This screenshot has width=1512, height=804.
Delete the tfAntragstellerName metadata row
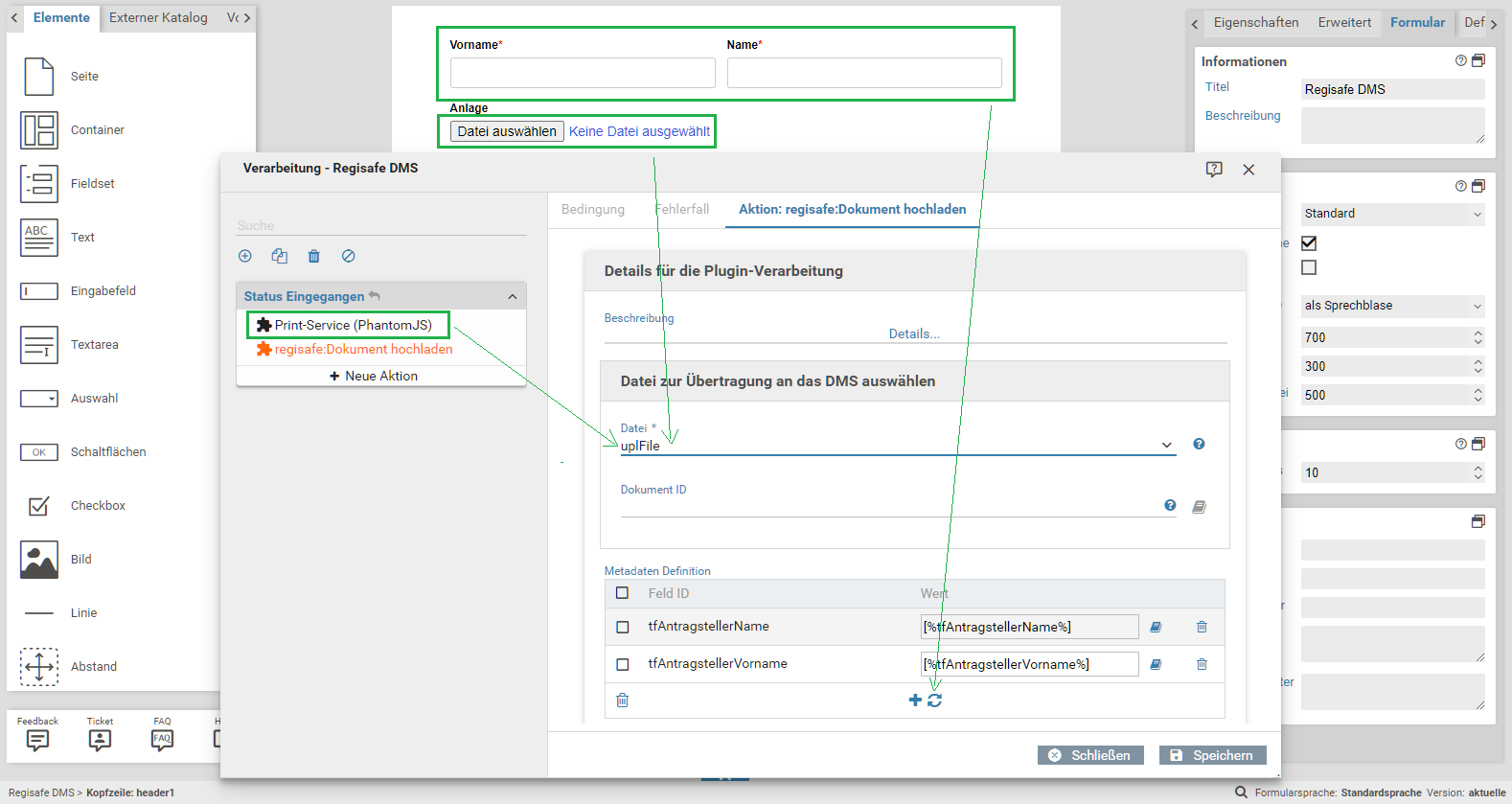coord(1202,627)
